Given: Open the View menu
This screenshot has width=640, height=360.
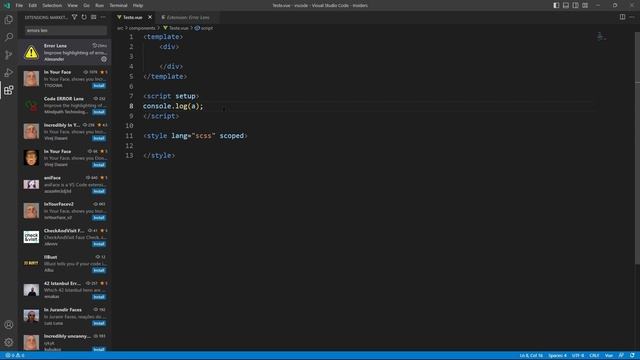Looking at the screenshot, I should pyautogui.click(x=73, y=5).
